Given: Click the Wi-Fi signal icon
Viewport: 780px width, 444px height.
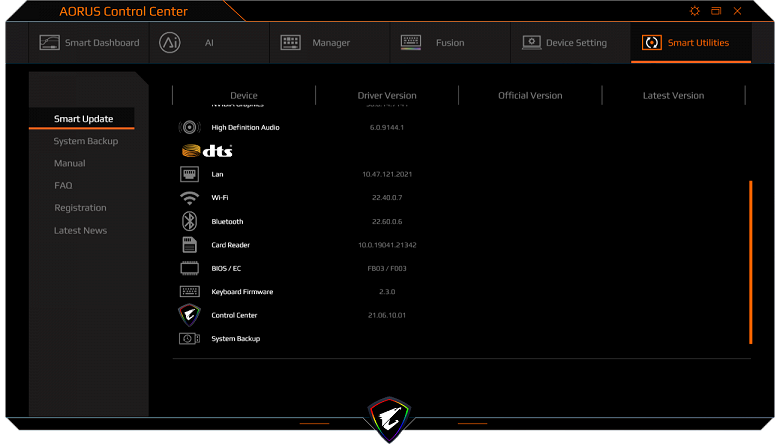Looking at the screenshot, I should coord(190,198).
